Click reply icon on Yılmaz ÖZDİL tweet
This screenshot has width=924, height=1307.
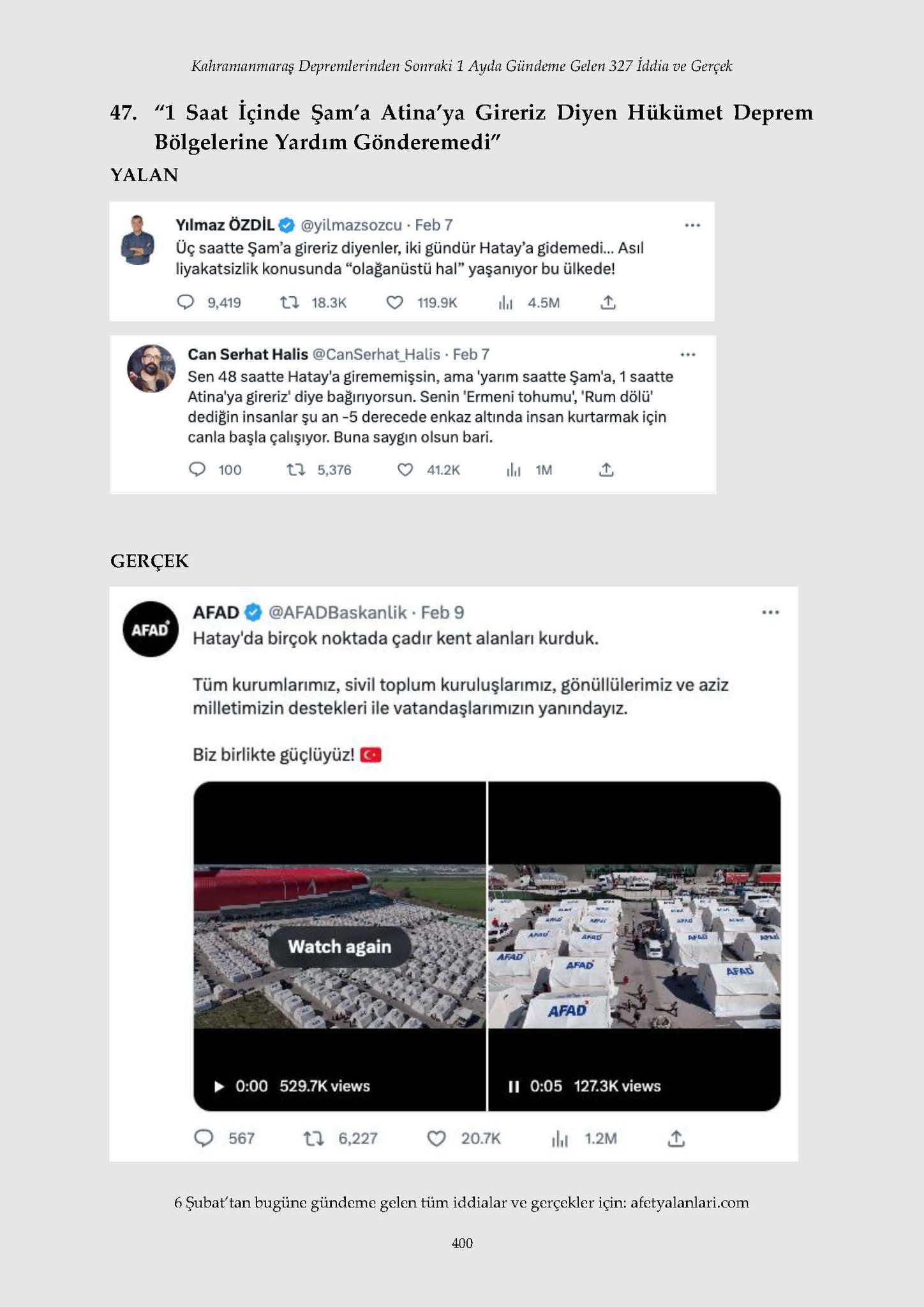(185, 302)
